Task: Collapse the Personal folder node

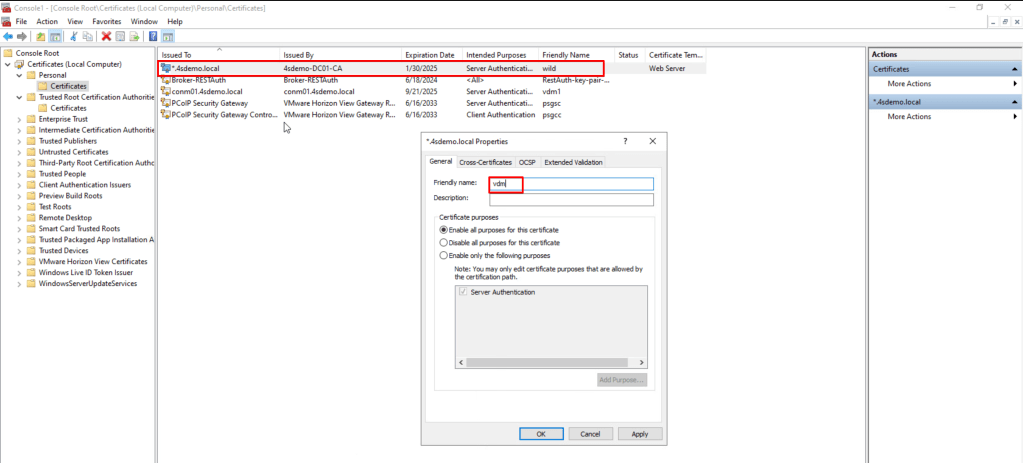Action: point(19,75)
